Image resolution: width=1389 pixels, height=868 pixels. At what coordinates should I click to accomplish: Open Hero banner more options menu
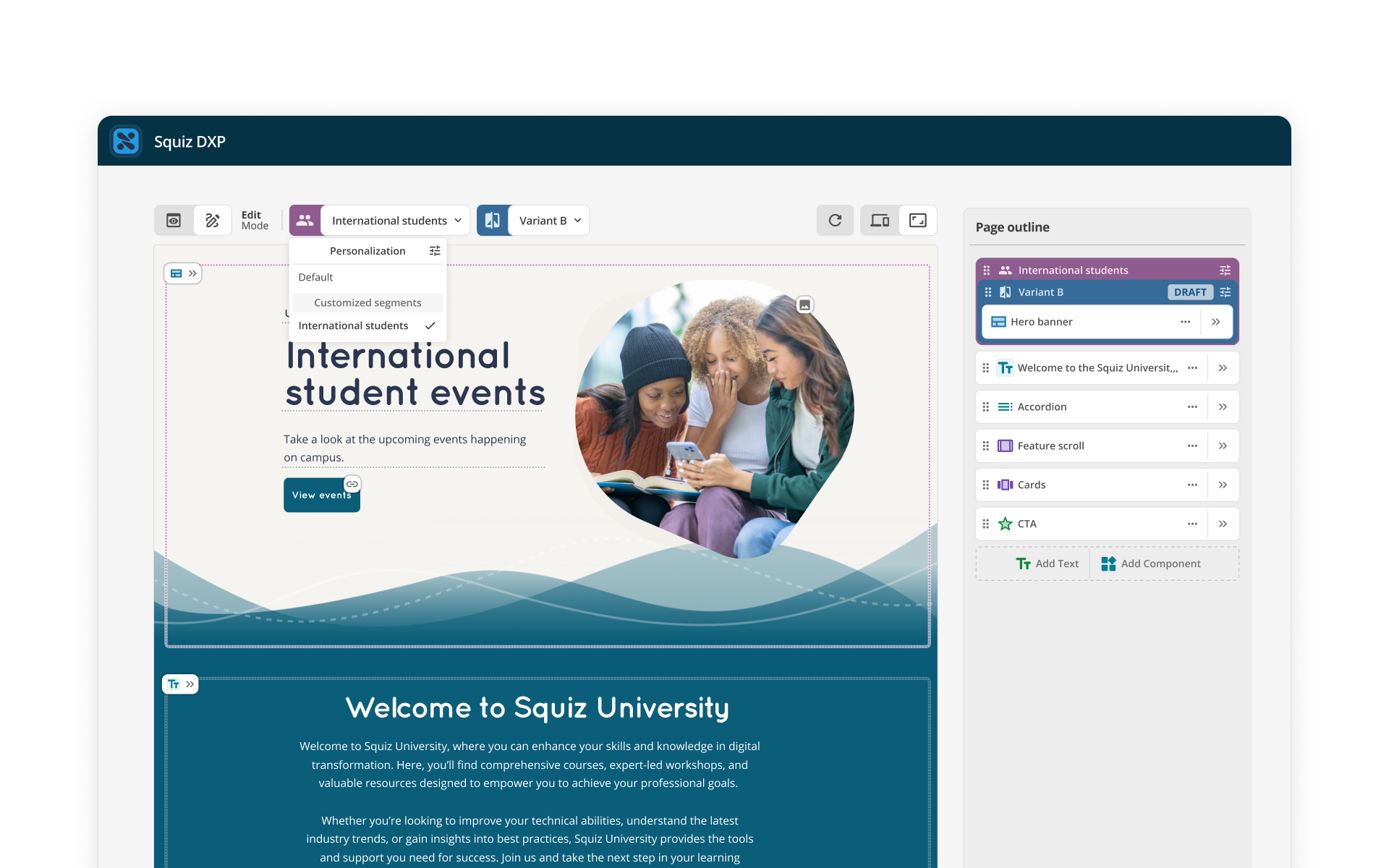click(x=1185, y=322)
